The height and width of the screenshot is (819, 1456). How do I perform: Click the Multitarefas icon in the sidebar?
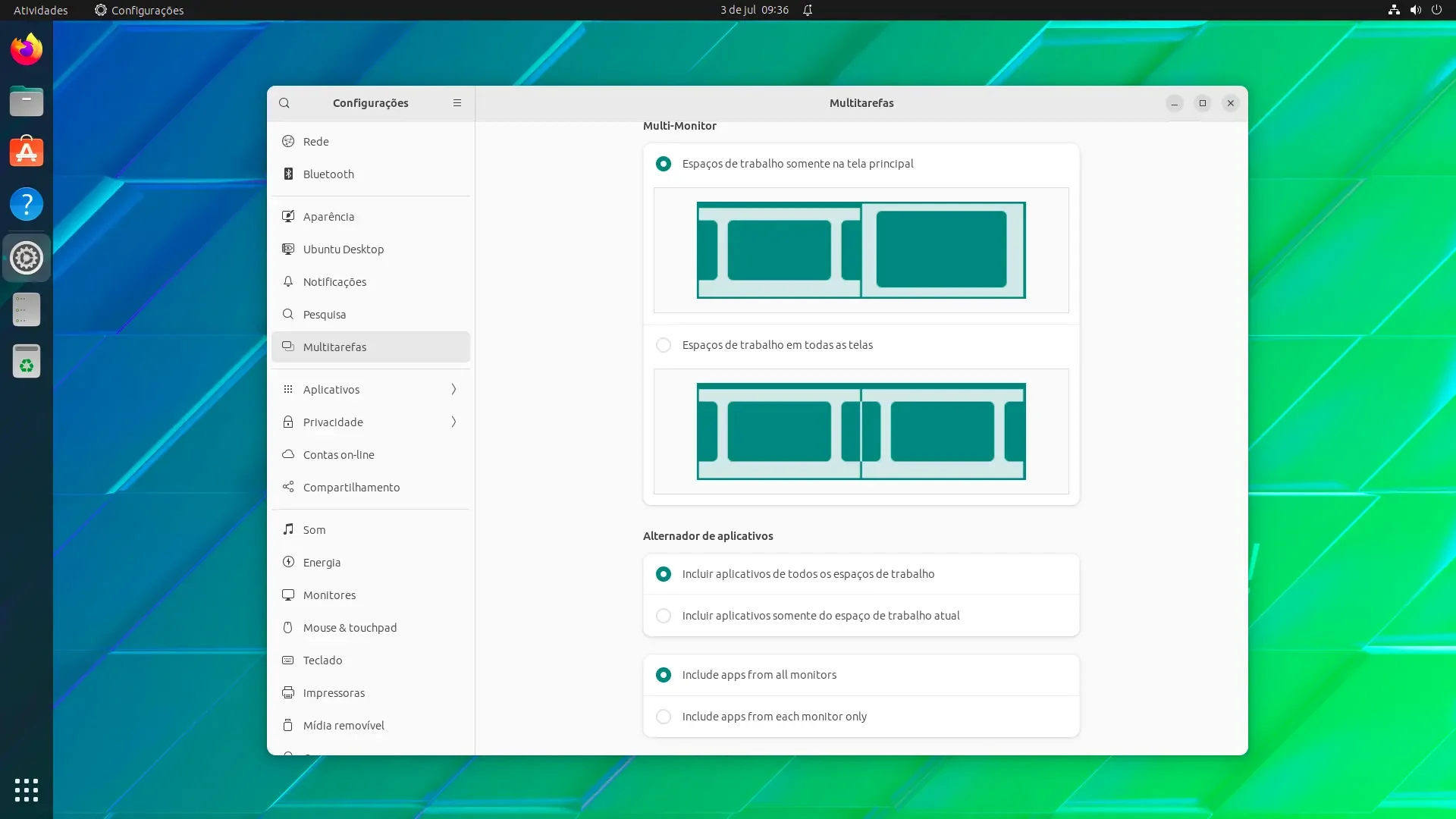click(x=288, y=347)
